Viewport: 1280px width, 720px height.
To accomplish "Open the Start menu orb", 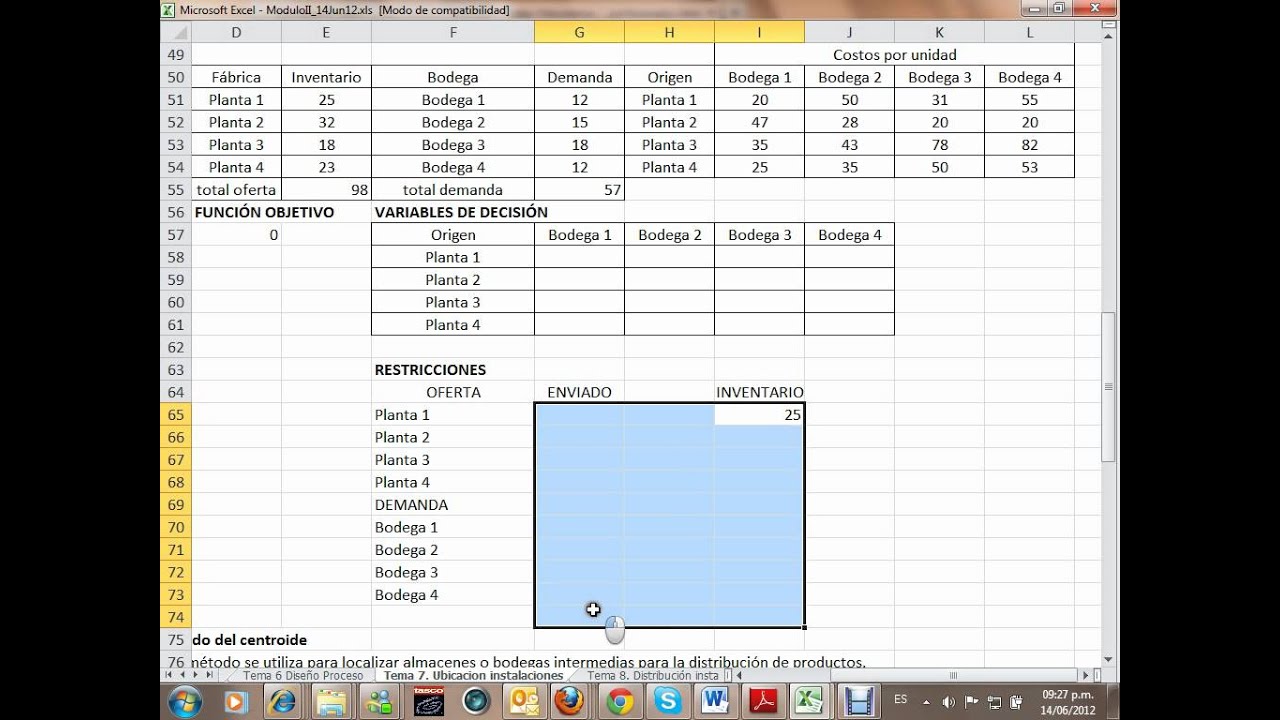I will tap(185, 702).
